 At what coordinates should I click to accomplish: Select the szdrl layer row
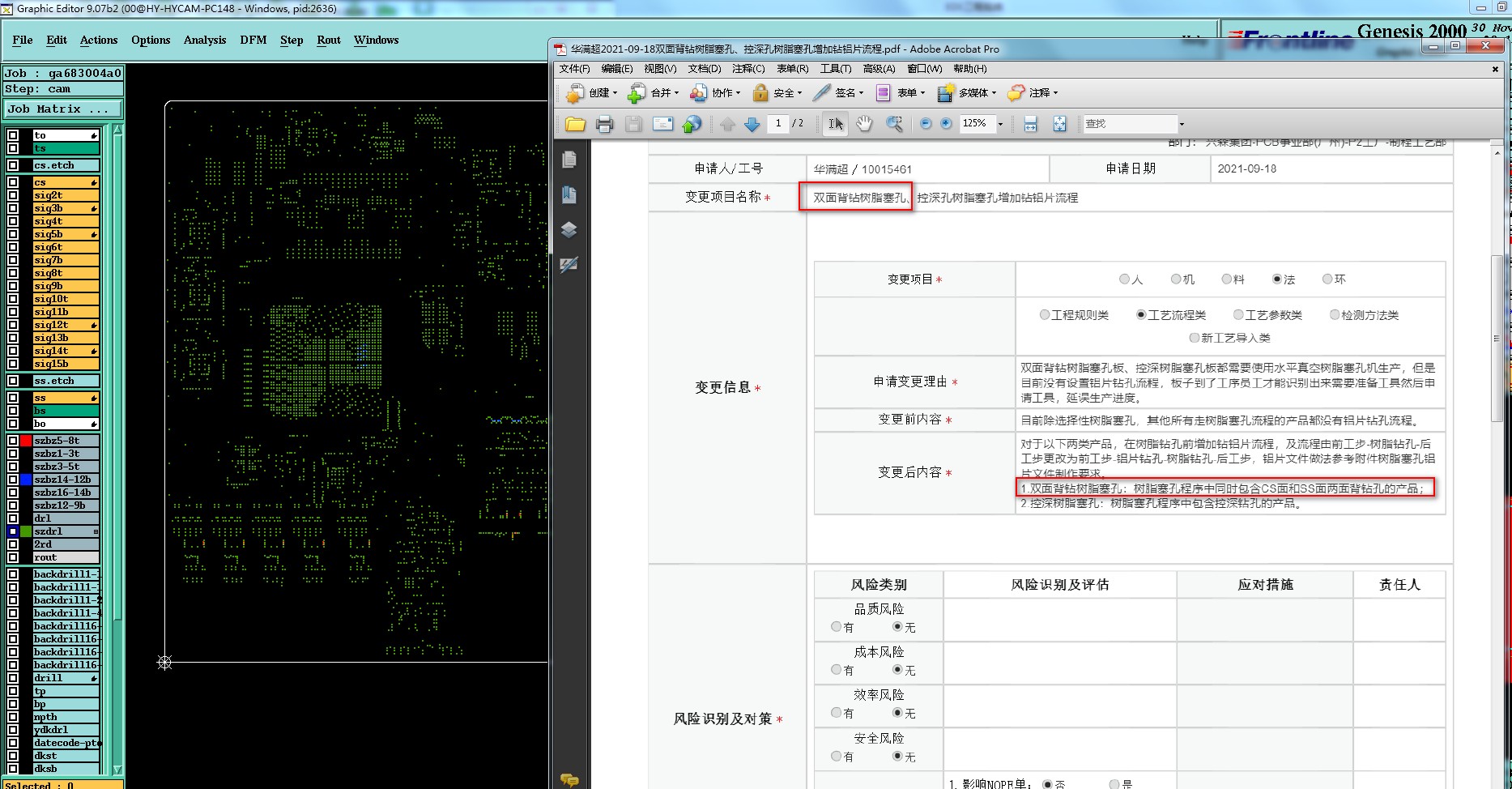pos(66,531)
